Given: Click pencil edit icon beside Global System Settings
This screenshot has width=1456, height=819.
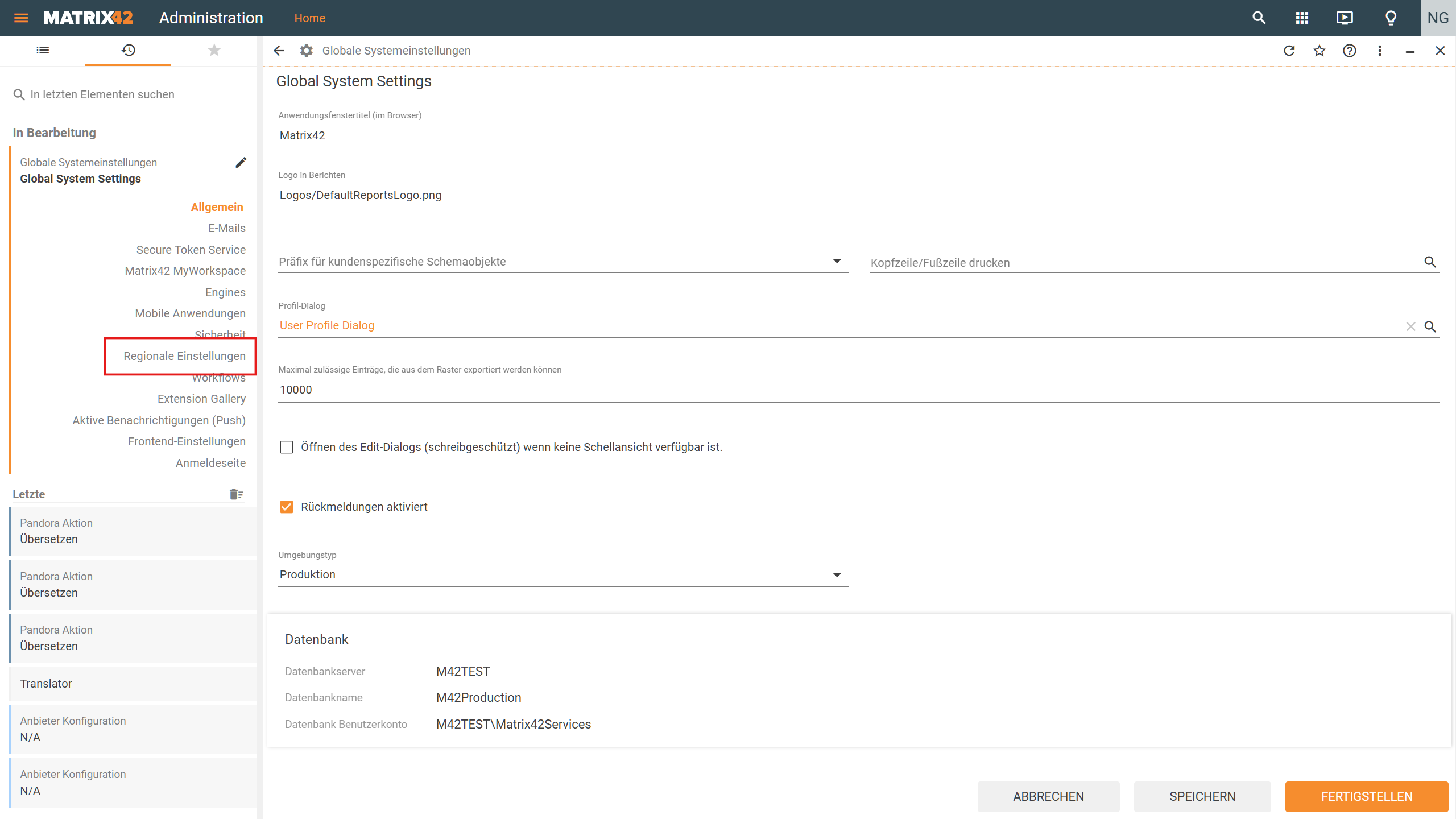Looking at the screenshot, I should (x=241, y=163).
